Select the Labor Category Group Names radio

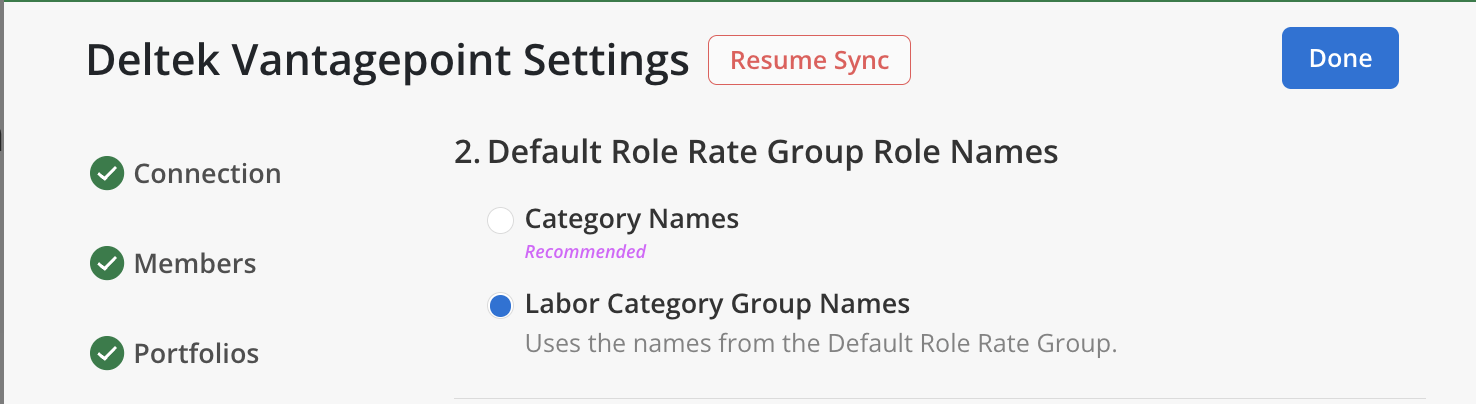pos(500,305)
